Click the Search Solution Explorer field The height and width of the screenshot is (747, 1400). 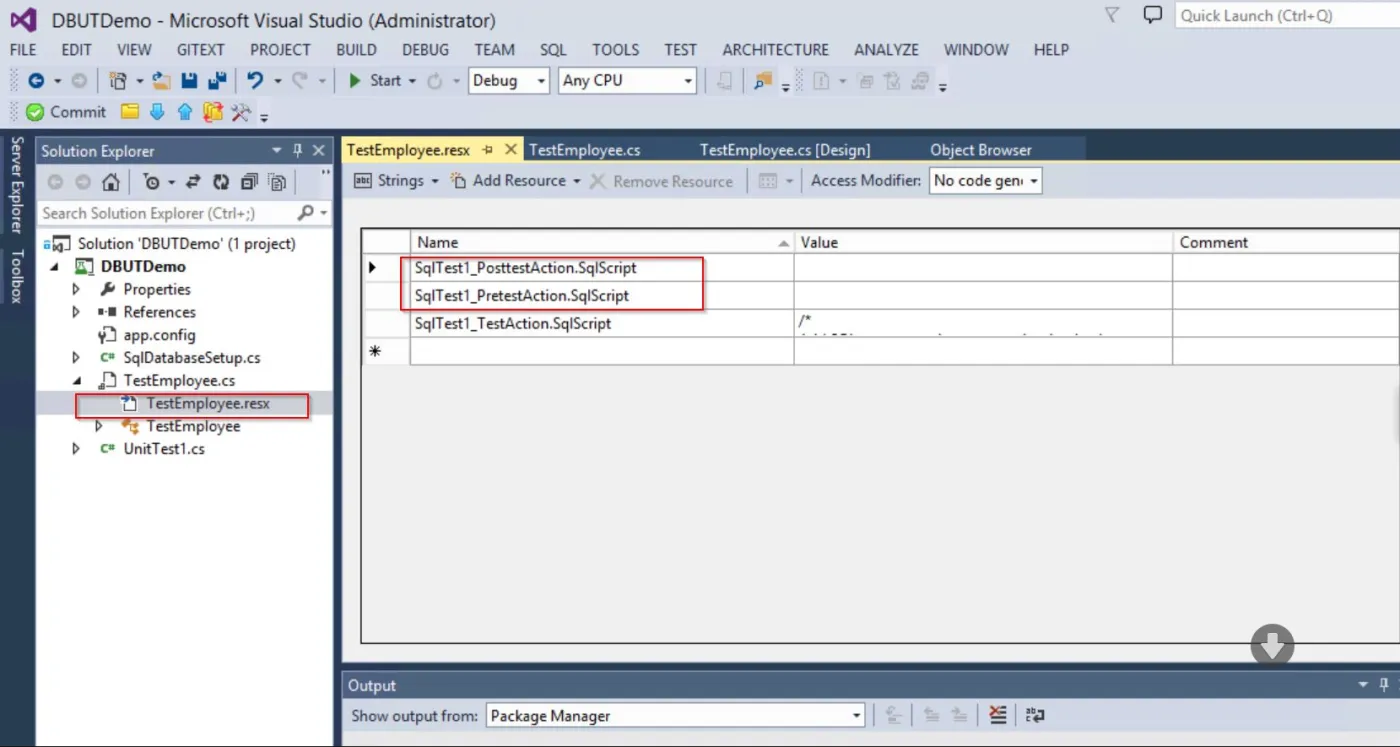[167, 213]
